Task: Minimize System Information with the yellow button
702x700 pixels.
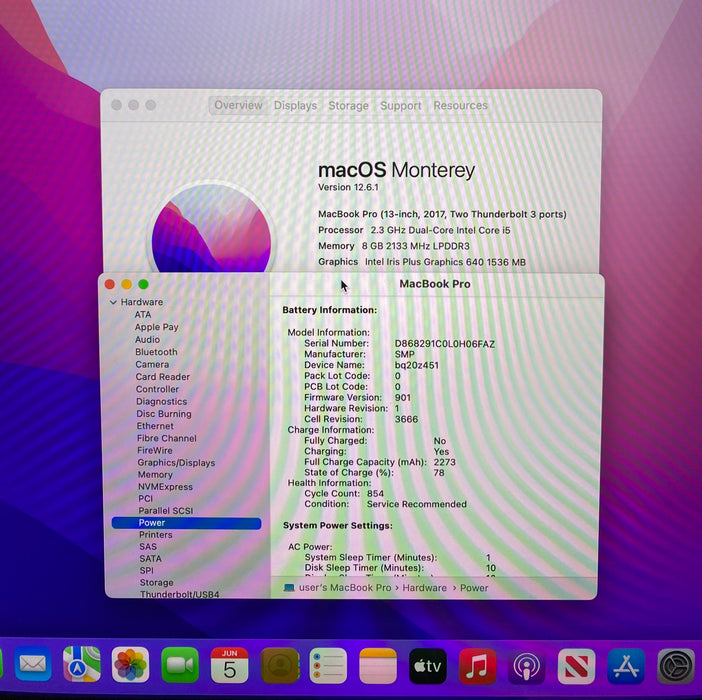Action: (127, 284)
